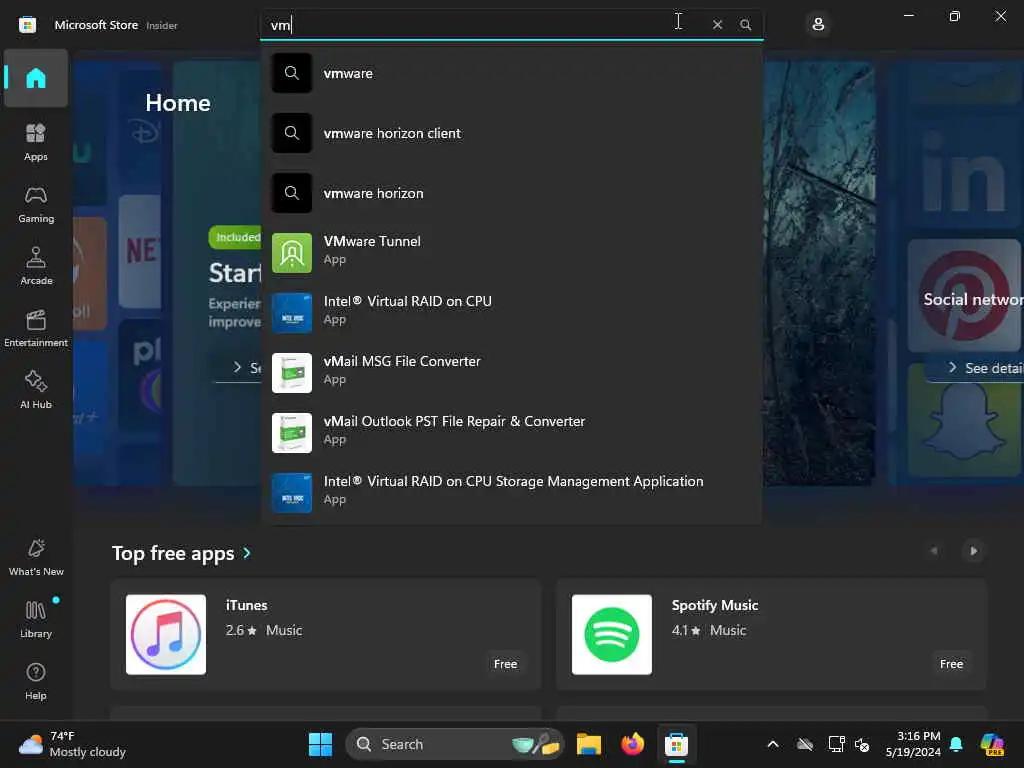
Task: Open the Pinterest Social networking tile
Action: 966,295
